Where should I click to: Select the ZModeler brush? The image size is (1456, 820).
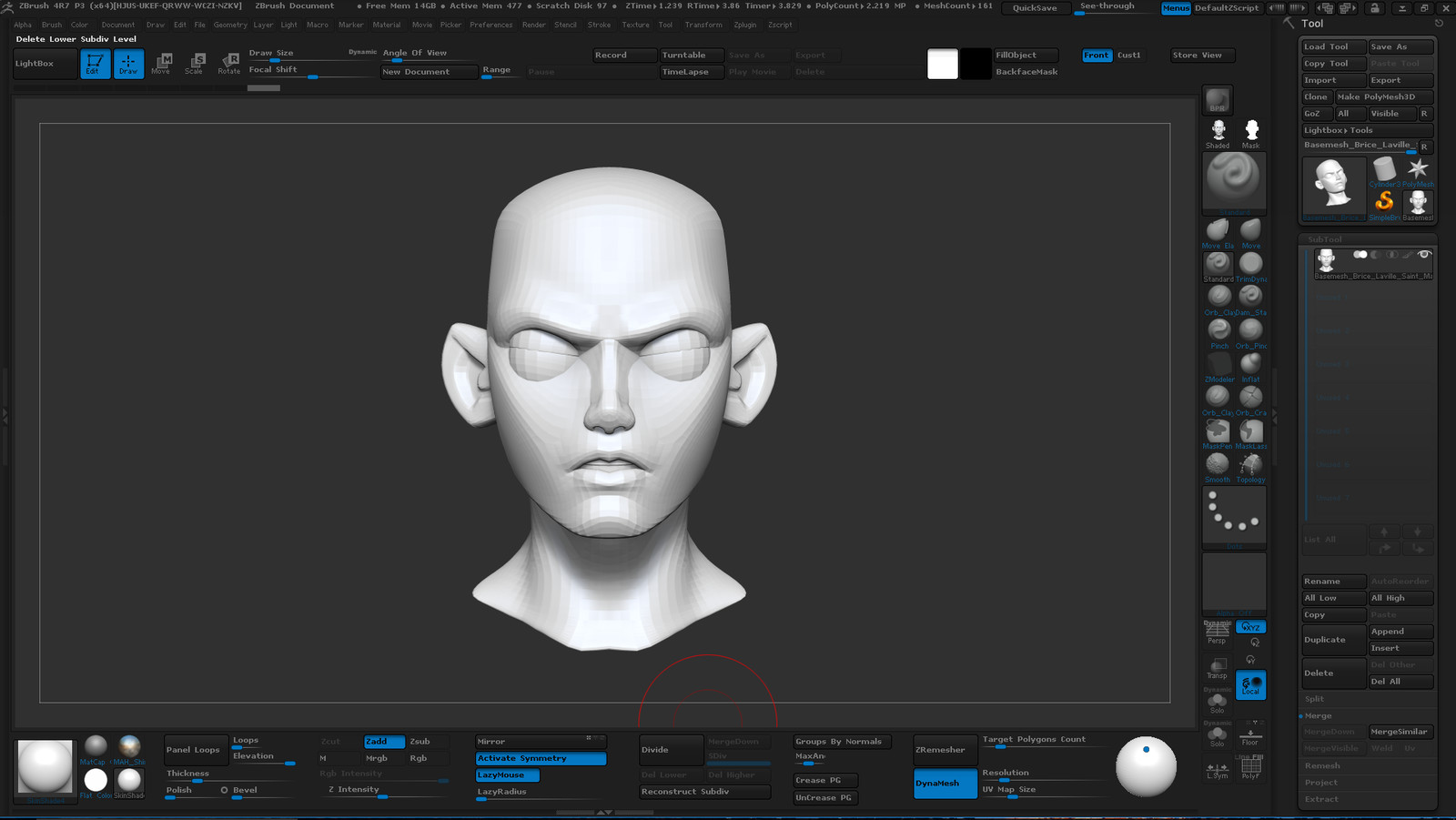point(1218,367)
